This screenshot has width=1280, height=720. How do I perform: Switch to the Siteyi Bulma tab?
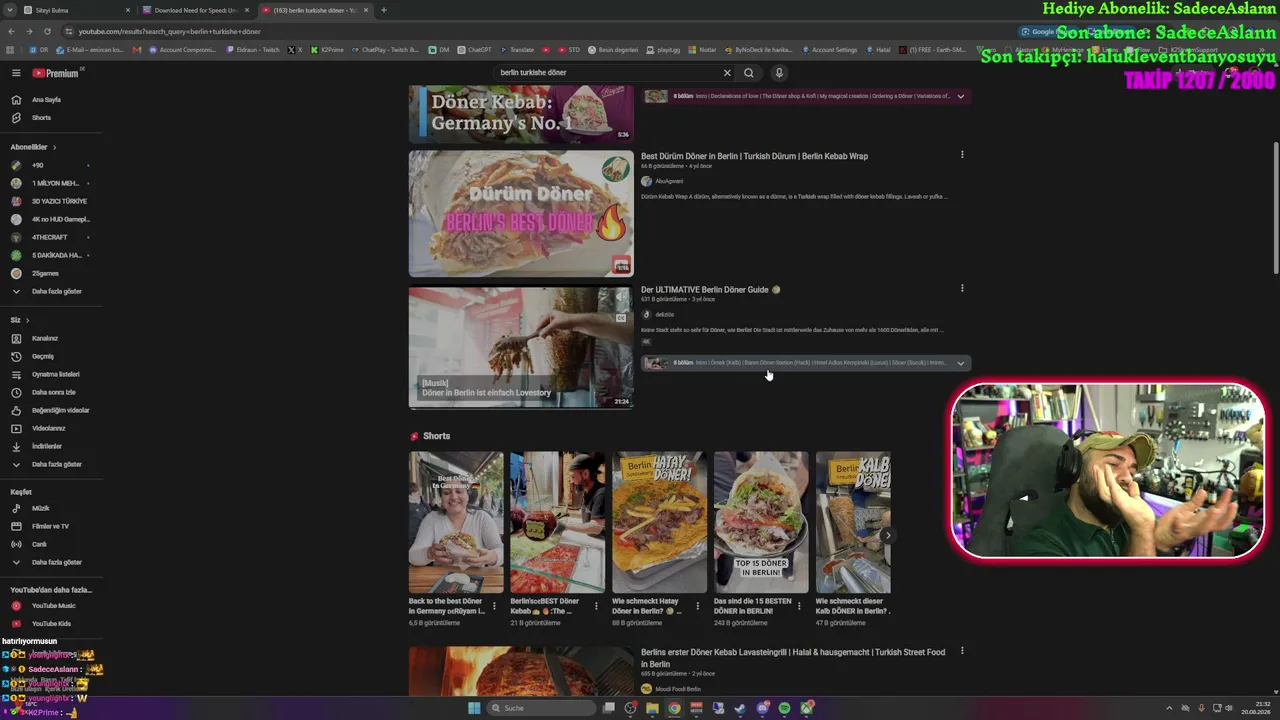(x=77, y=10)
